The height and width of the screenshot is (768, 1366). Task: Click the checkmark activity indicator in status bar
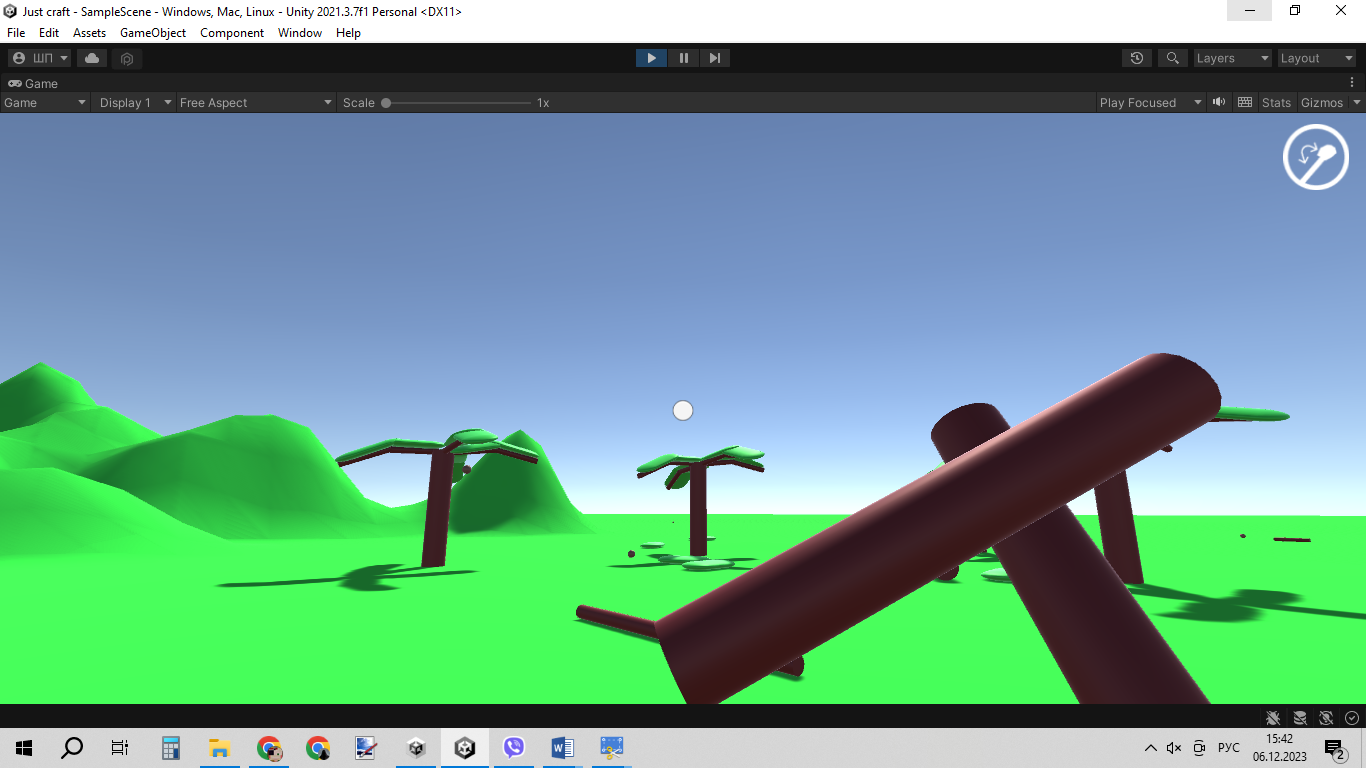[1352, 717]
